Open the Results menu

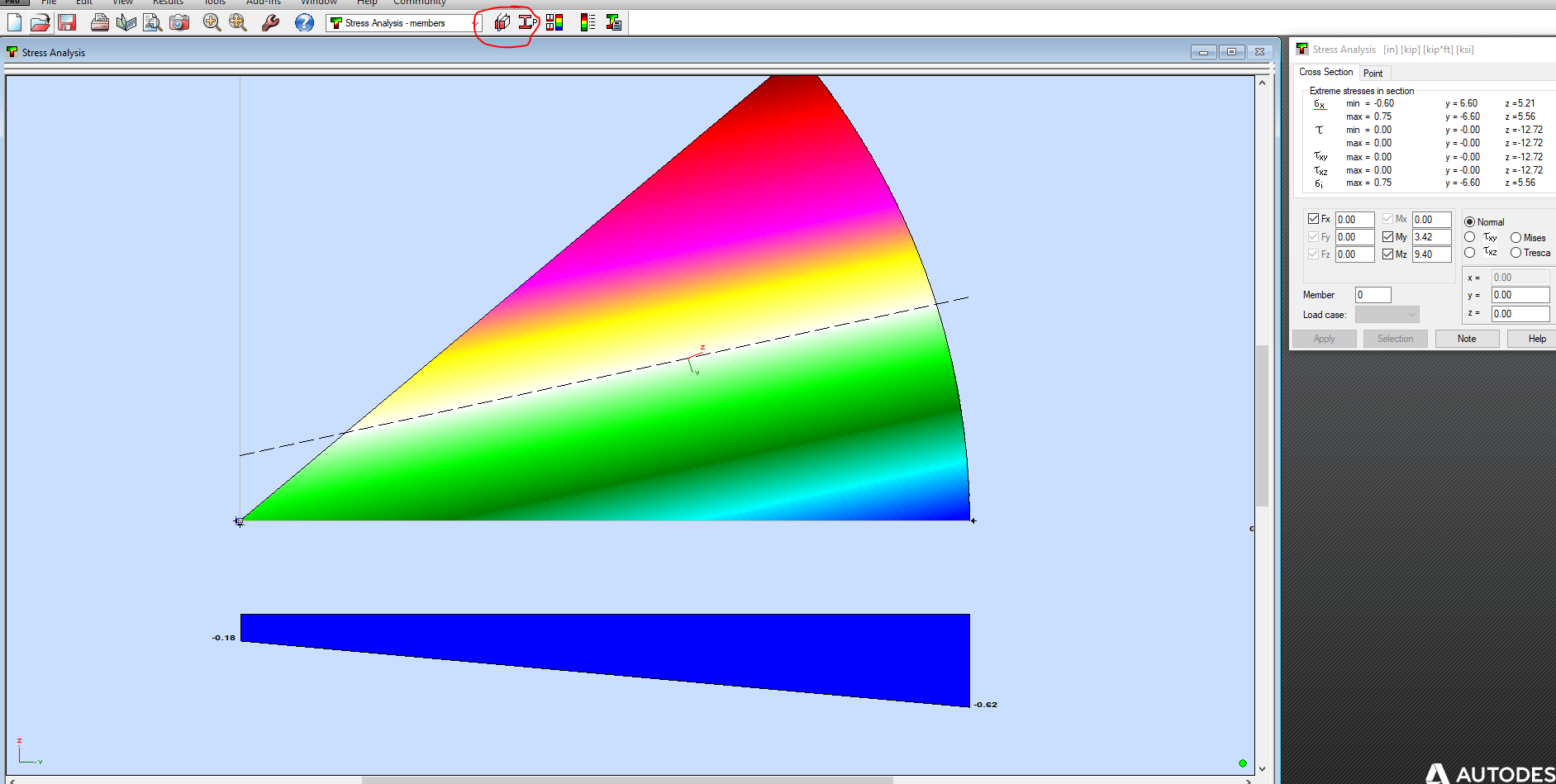[x=168, y=3]
